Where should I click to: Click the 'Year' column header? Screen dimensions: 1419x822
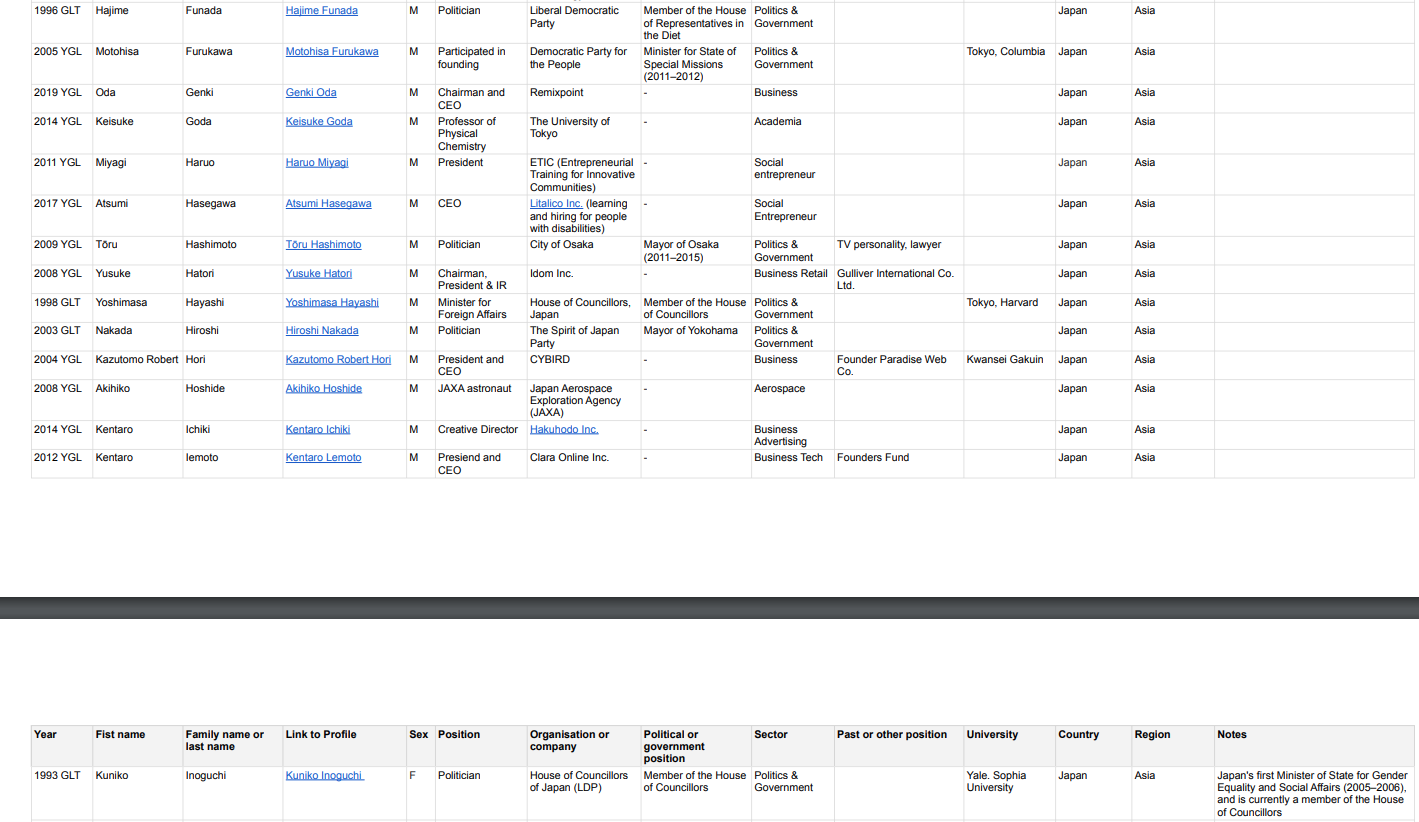click(x=62, y=746)
